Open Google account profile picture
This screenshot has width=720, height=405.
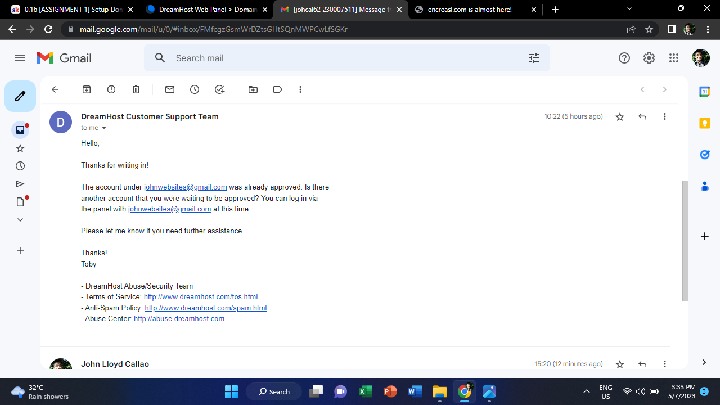[701, 58]
